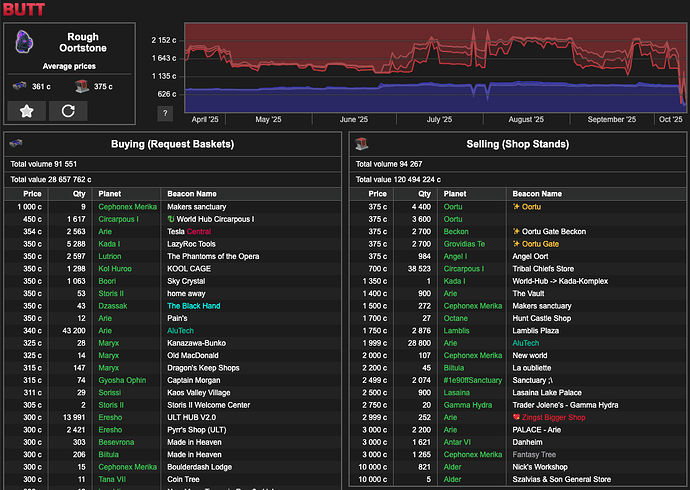Select Lamblis Plaza beacon name
The image size is (690, 490).
[x=536, y=330]
